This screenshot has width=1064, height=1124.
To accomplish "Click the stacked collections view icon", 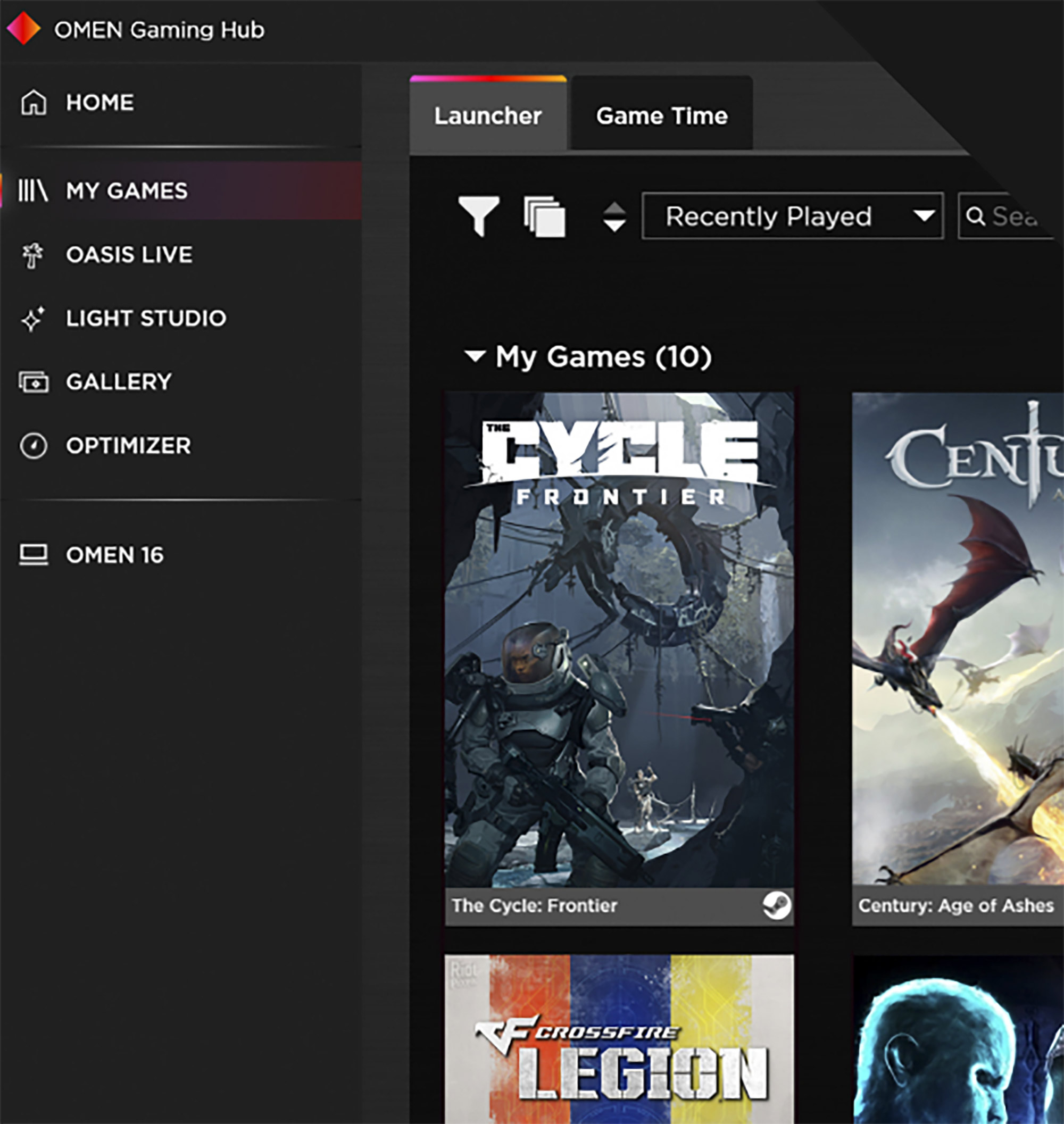I will [544, 216].
